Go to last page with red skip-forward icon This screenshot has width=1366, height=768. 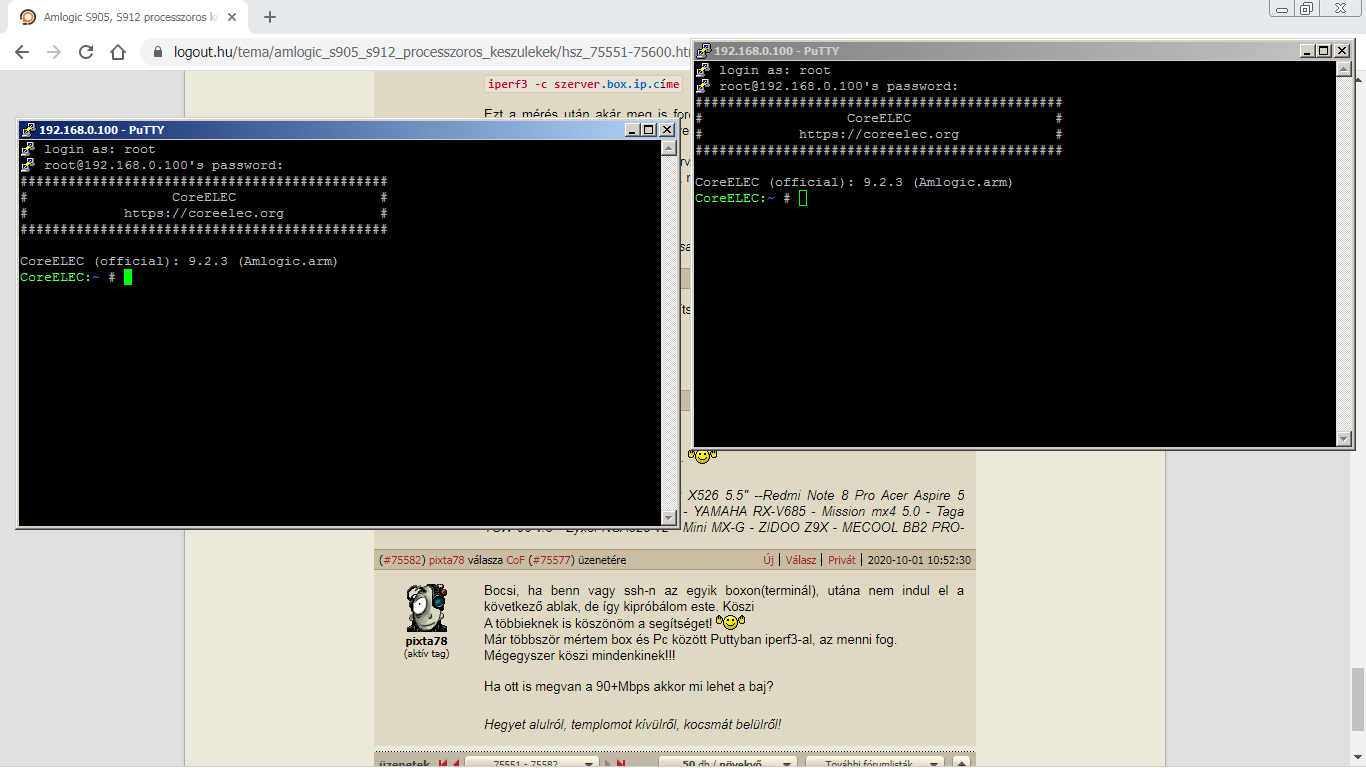[x=621, y=763]
